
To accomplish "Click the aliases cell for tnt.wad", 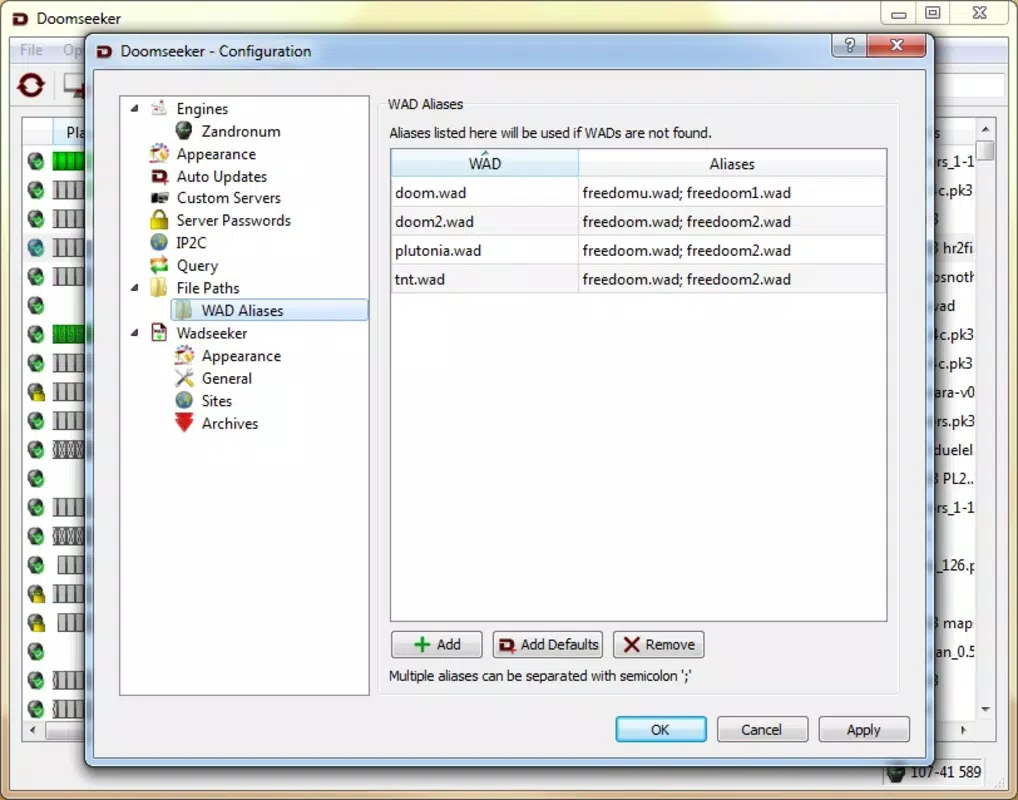I will click(x=732, y=279).
